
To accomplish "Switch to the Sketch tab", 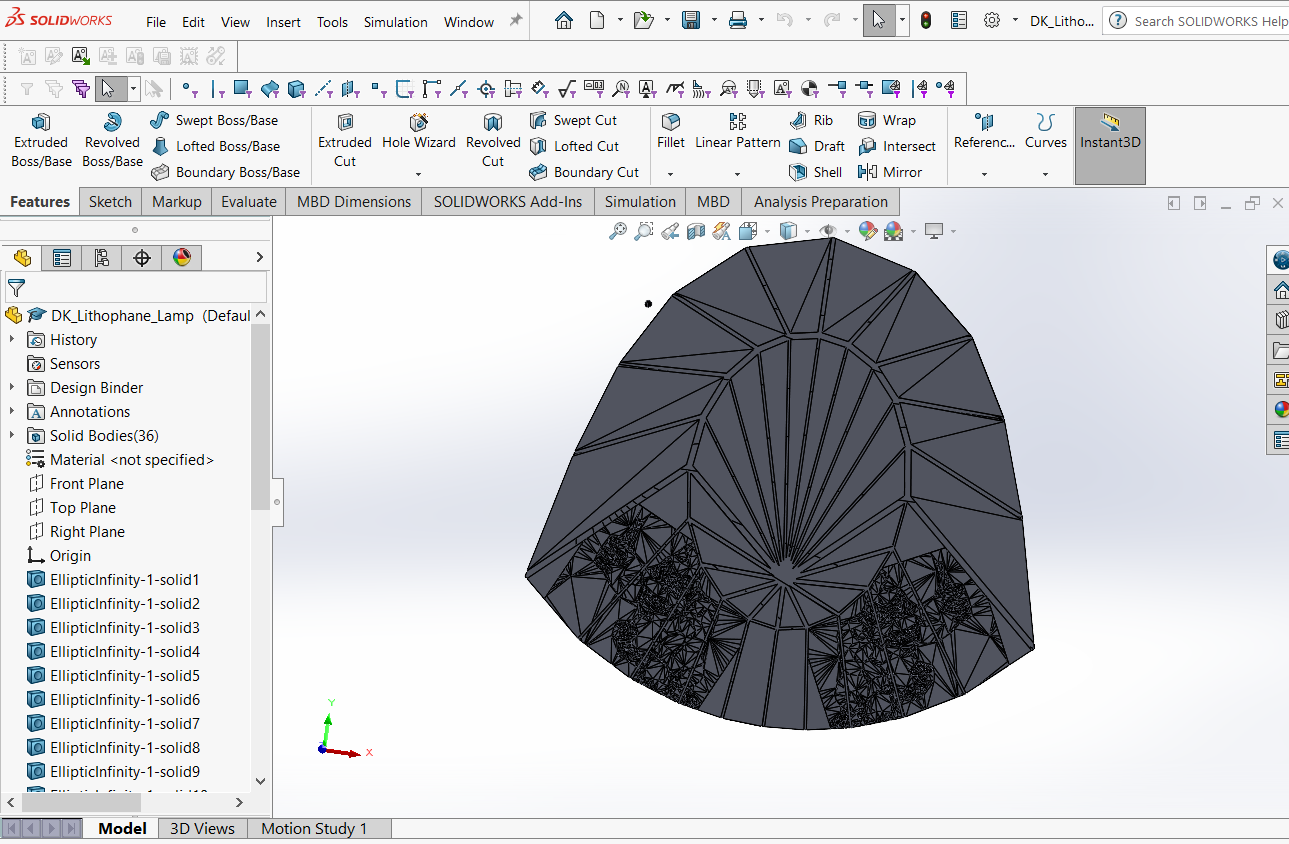I will click(x=110, y=201).
